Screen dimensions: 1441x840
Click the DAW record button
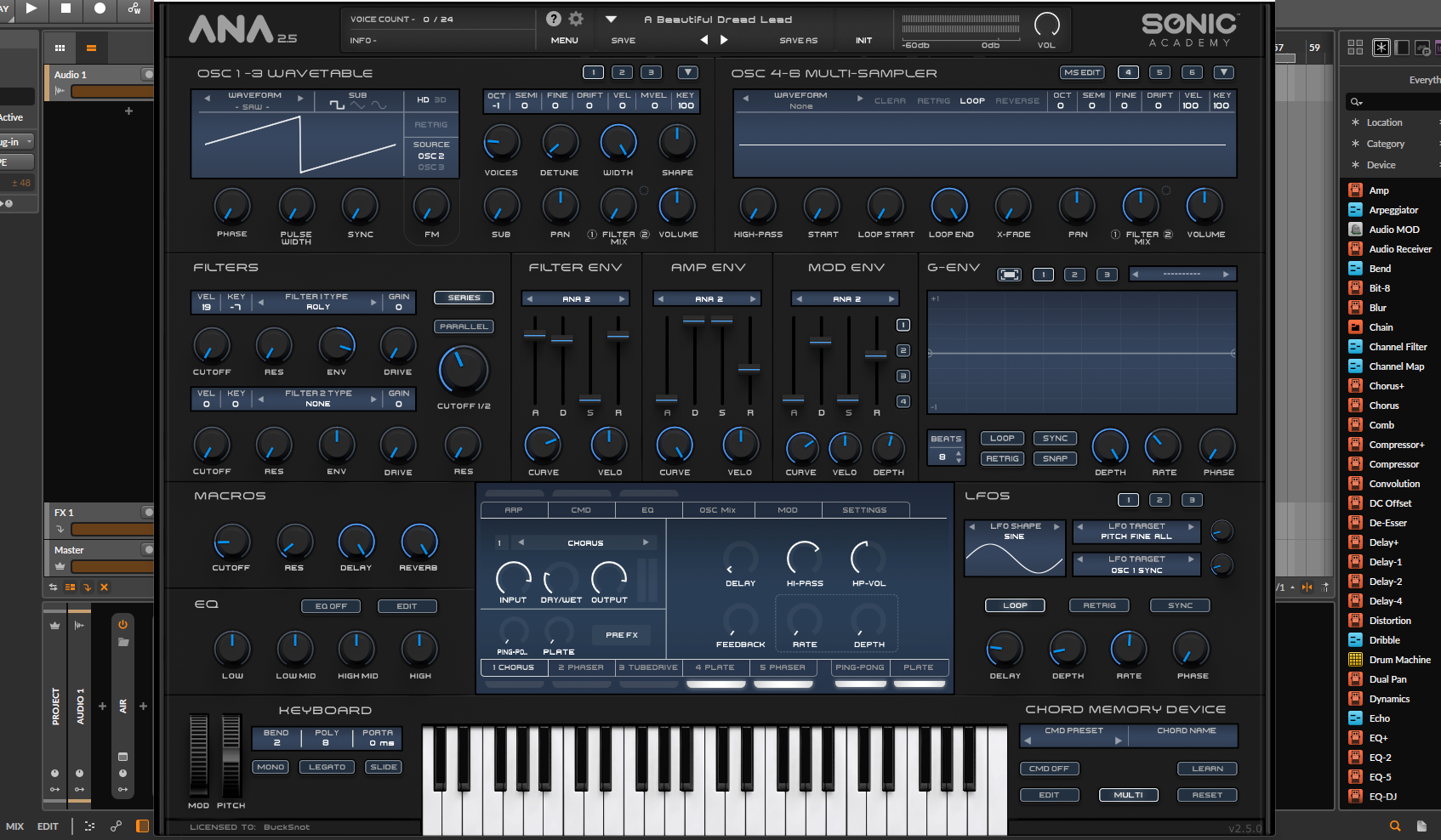coord(100,8)
